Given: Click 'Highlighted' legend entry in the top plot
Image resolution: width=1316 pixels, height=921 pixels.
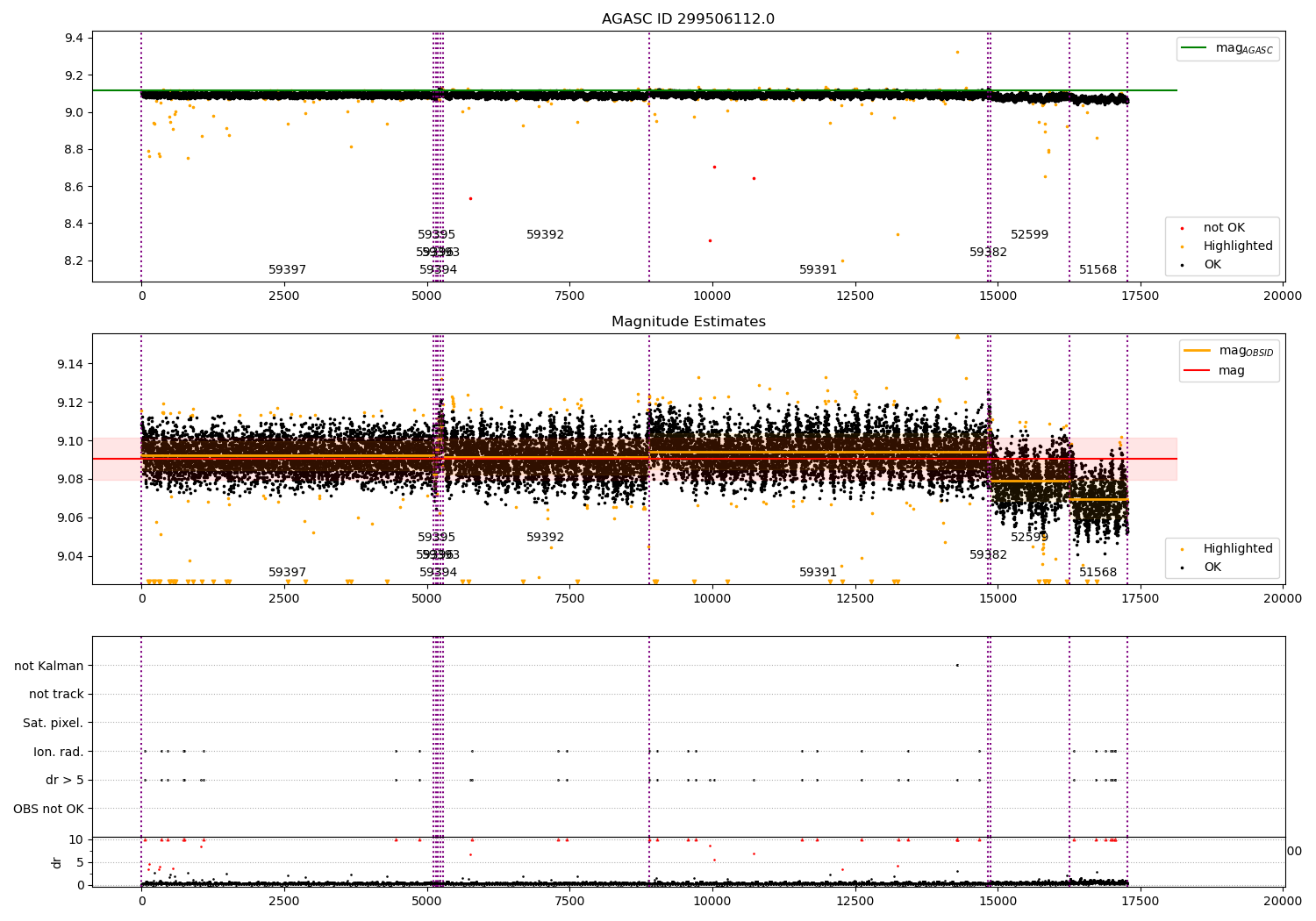Looking at the screenshot, I should tap(1227, 246).
